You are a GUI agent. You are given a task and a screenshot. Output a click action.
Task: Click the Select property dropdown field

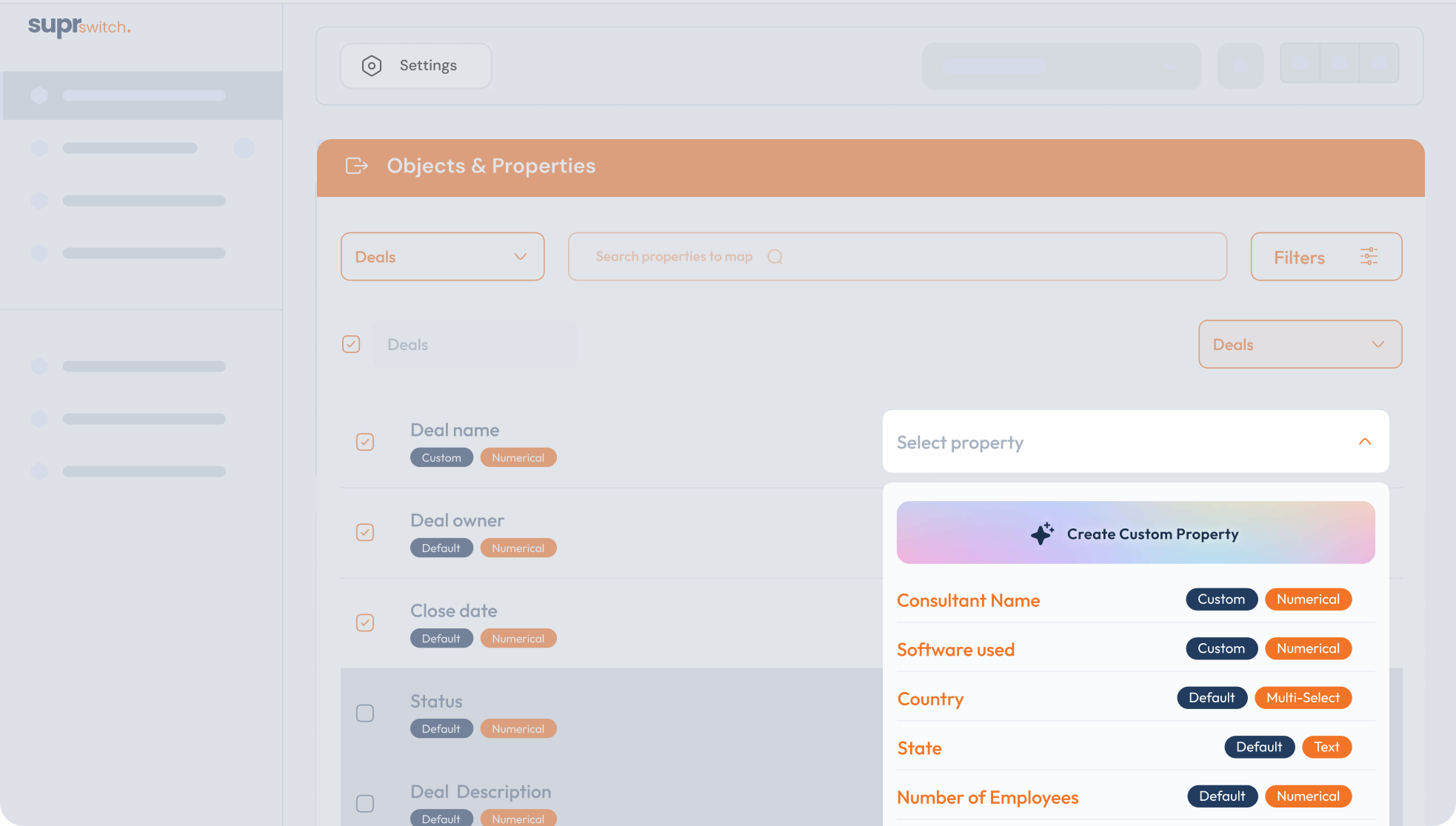(1111, 442)
